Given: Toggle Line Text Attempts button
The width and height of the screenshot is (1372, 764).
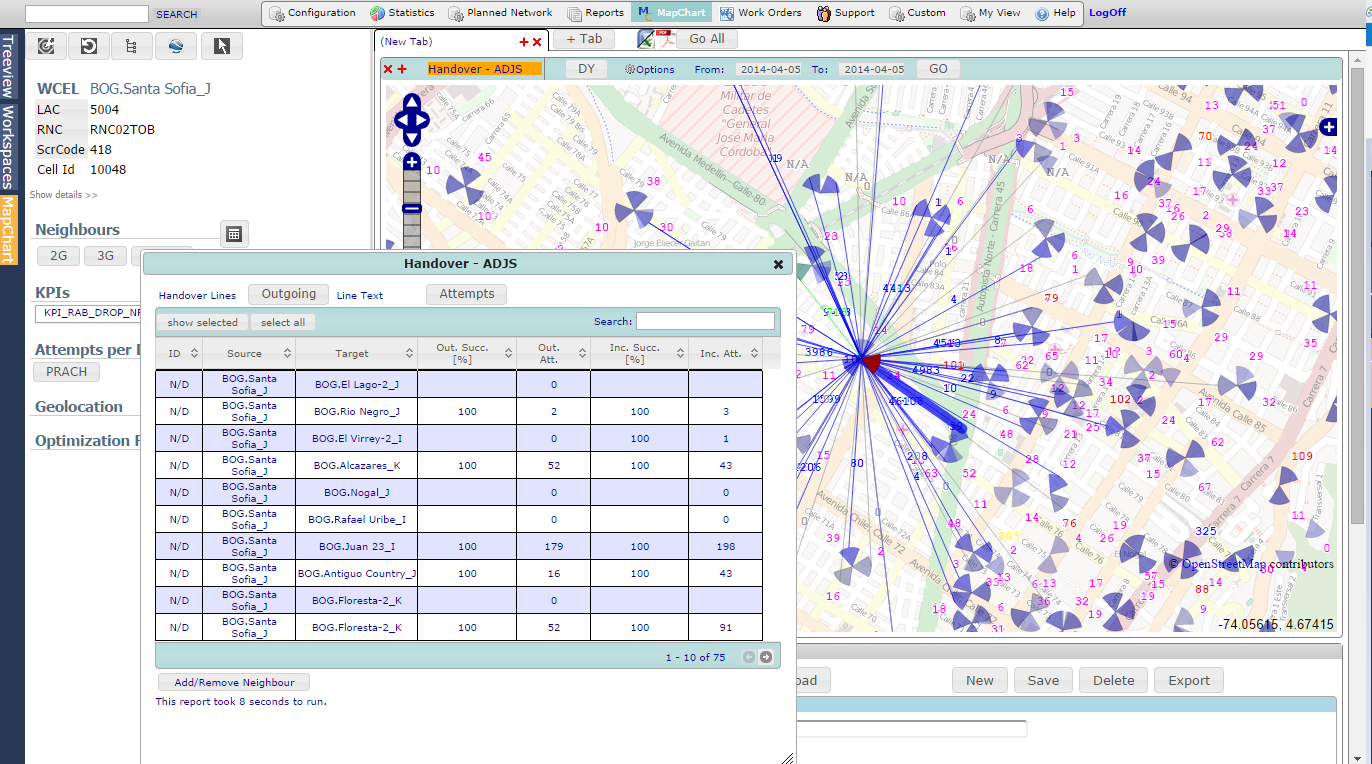Looking at the screenshot, I should [x=466, y=294].
